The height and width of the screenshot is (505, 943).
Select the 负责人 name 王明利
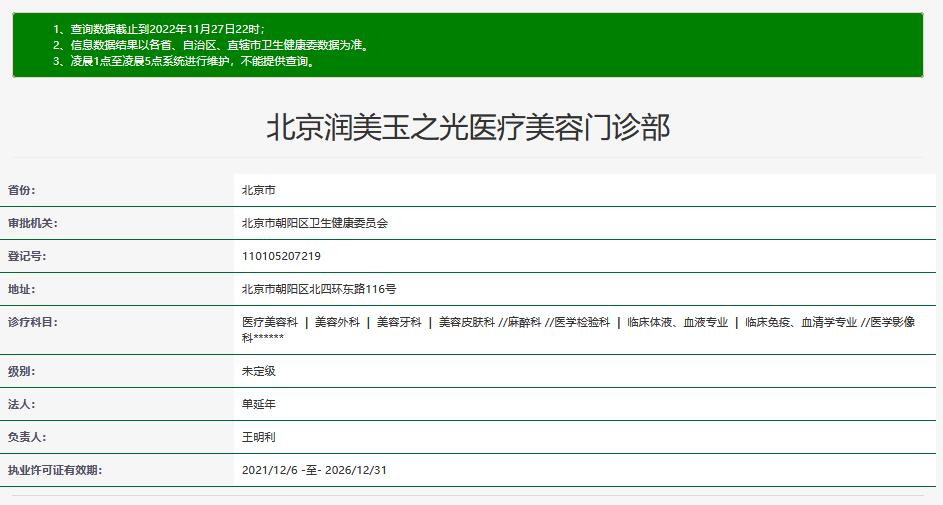(259, 437)
